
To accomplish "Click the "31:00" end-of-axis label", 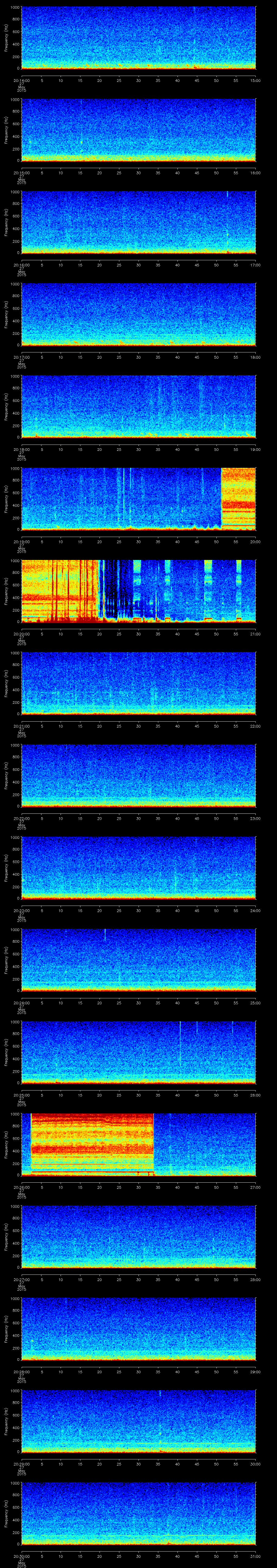I will pyautogui.click(x=256, y=1556).
